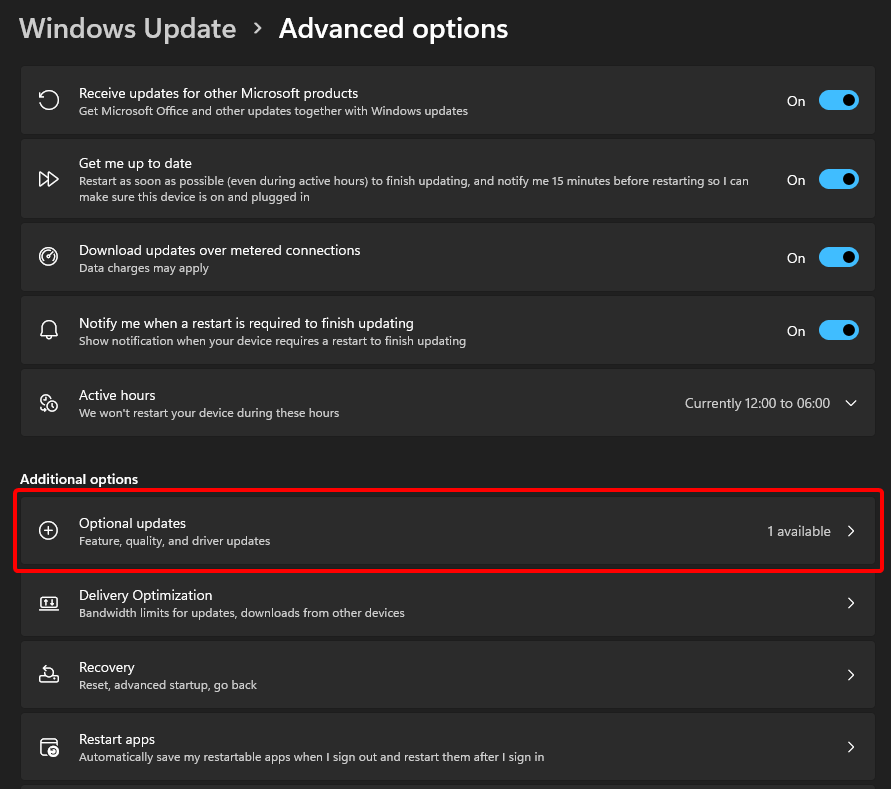Image resolution: width=891 pixels, height=789 pixels.
Task: Click the On label for restart notification
Action: tap(796, 331)
